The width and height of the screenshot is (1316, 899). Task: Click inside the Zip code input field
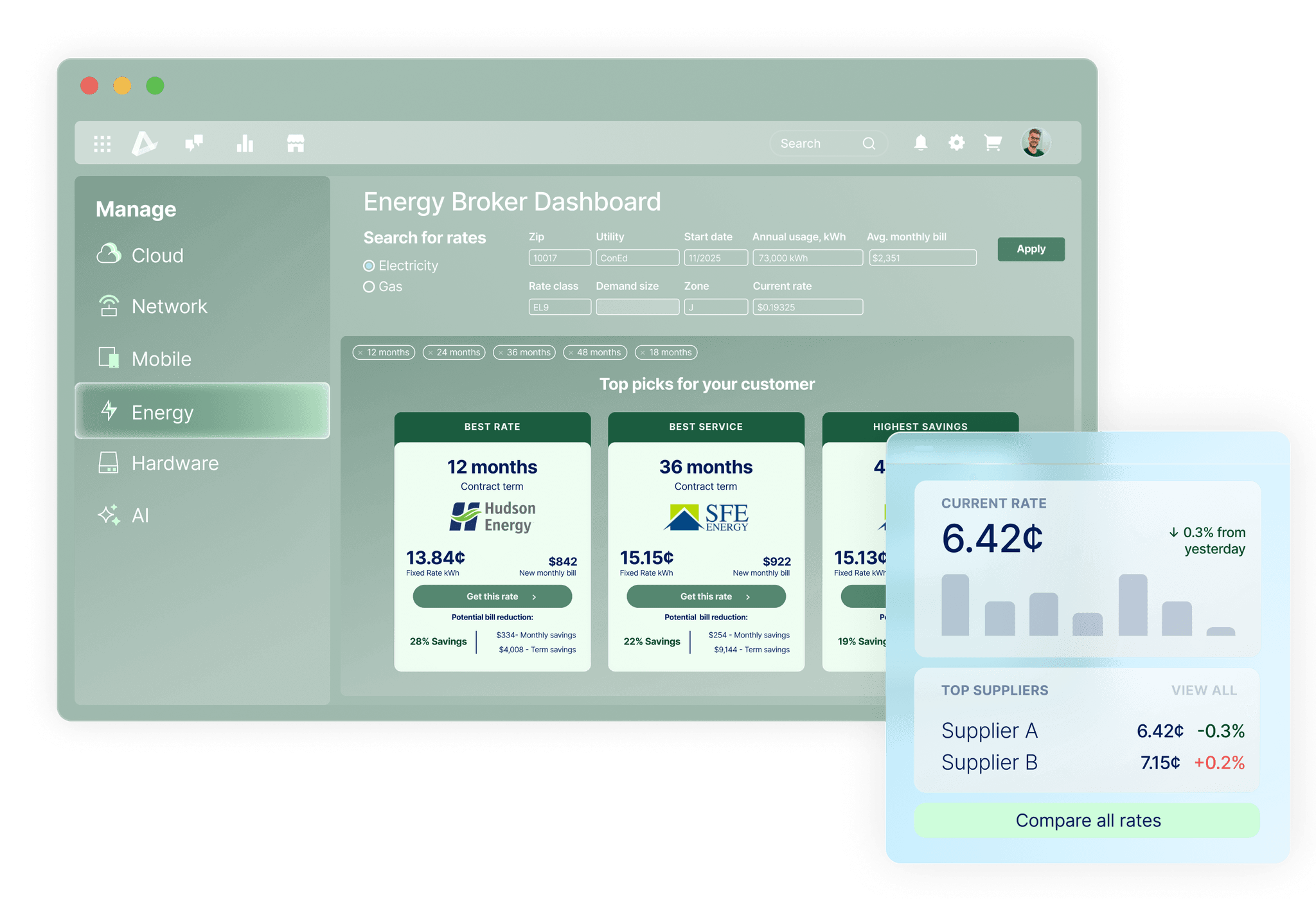[559, 257]
